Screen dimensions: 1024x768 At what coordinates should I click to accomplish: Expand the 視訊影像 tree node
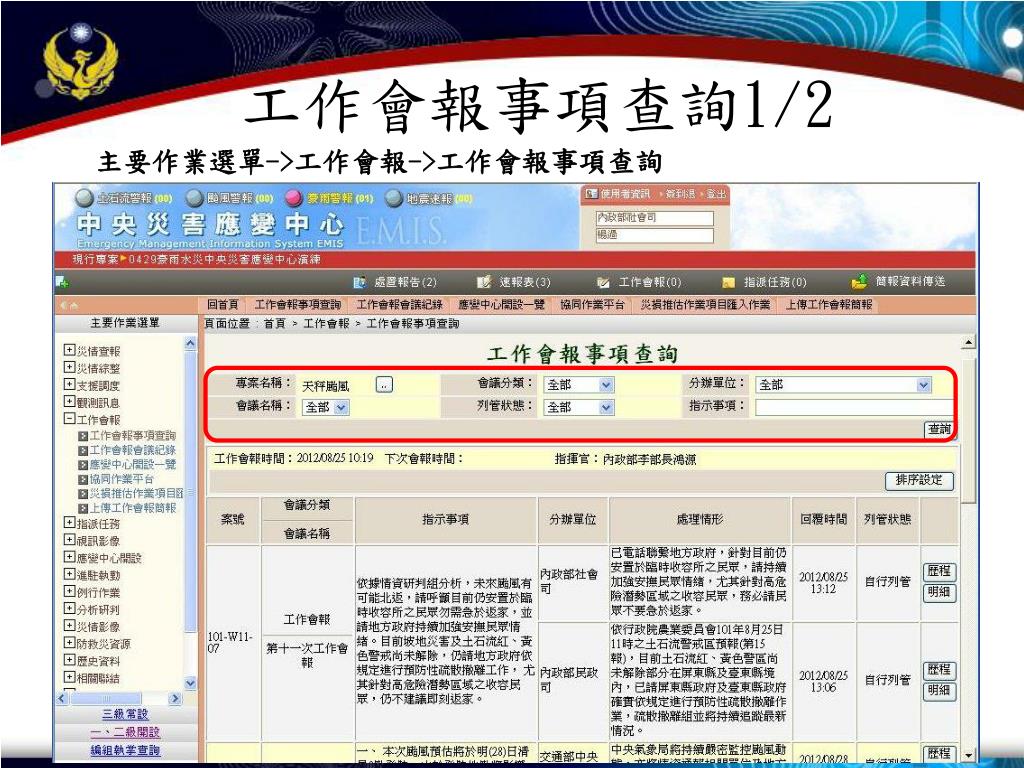point(69,539)
